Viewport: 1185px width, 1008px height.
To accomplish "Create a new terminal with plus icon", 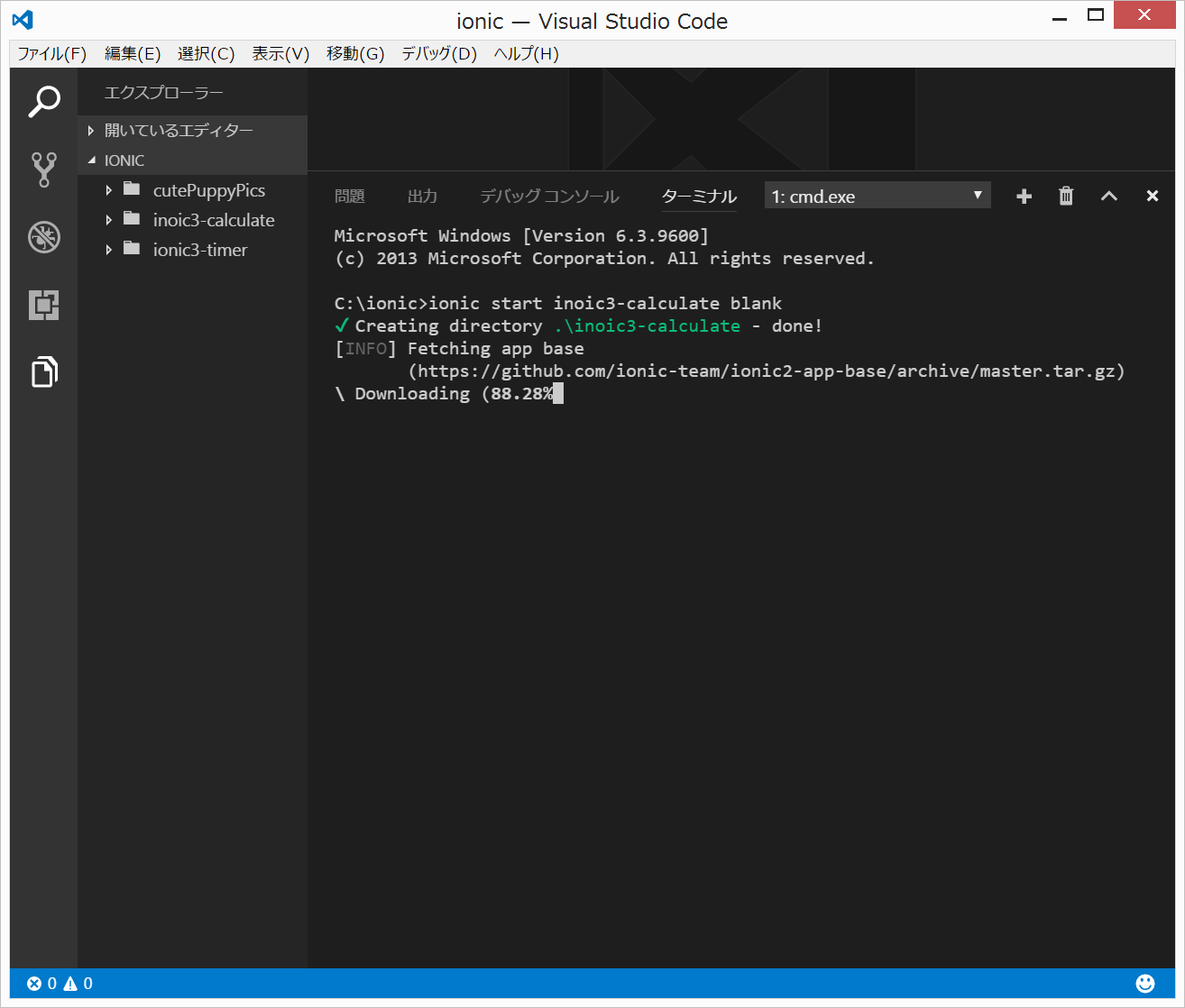I will click(x=1024, y=197).
